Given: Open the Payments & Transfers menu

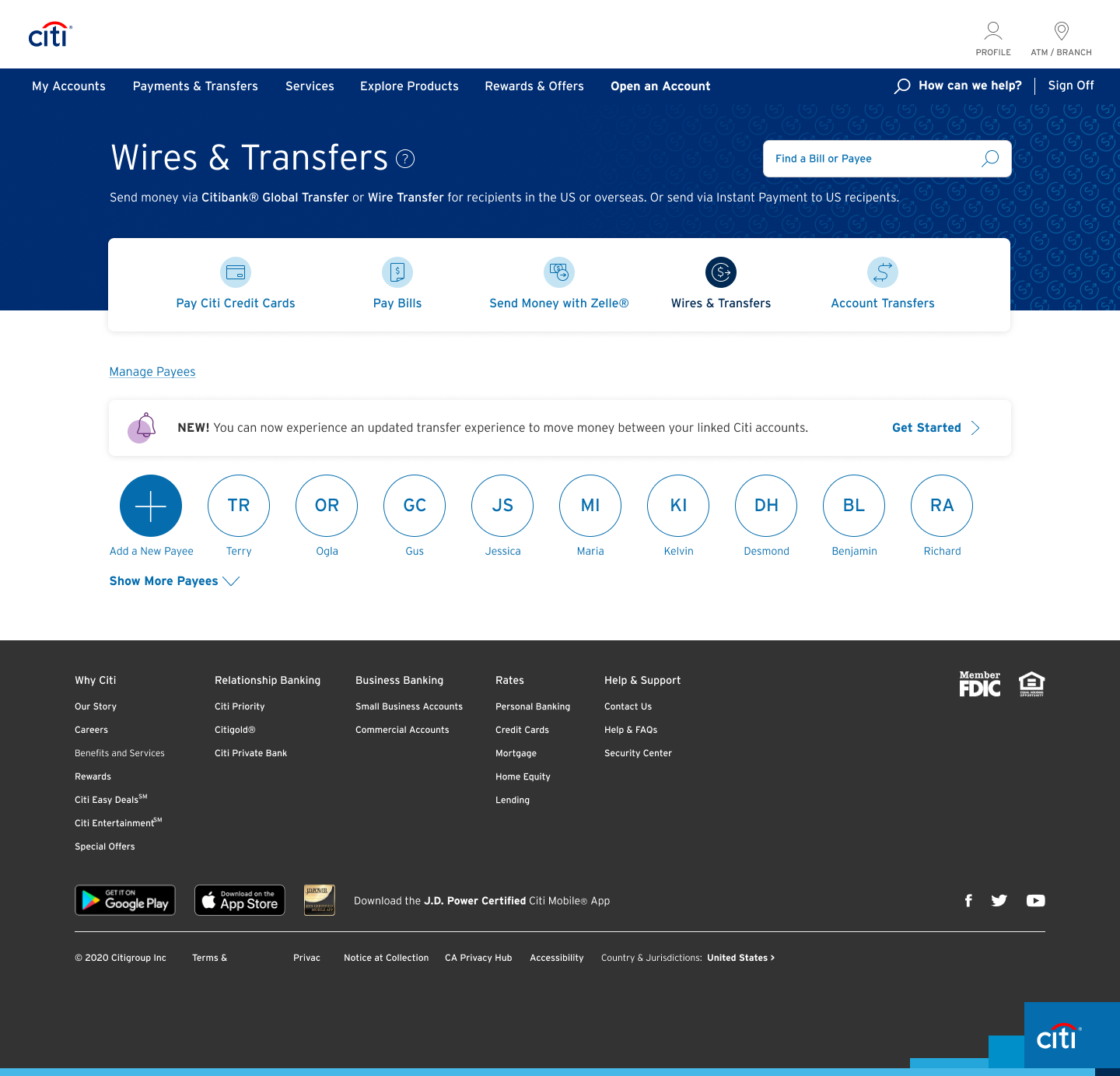Looking at the screenshot, I should tap(195, 86).
